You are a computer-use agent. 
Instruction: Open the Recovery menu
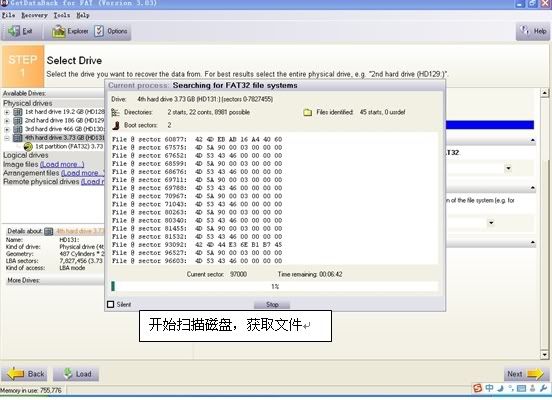[34, 15]
